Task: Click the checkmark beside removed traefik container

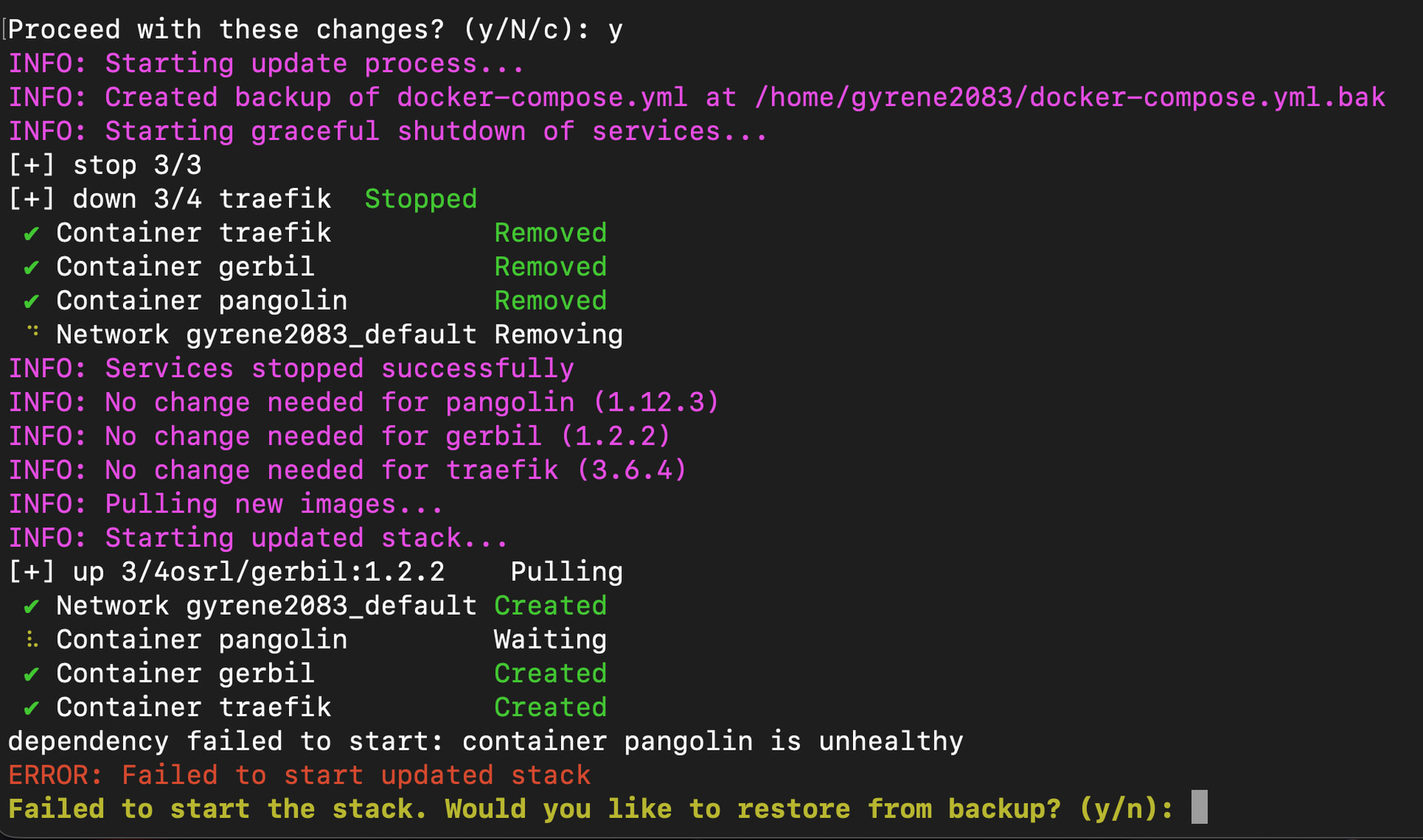Action: (x=31, y=234)
